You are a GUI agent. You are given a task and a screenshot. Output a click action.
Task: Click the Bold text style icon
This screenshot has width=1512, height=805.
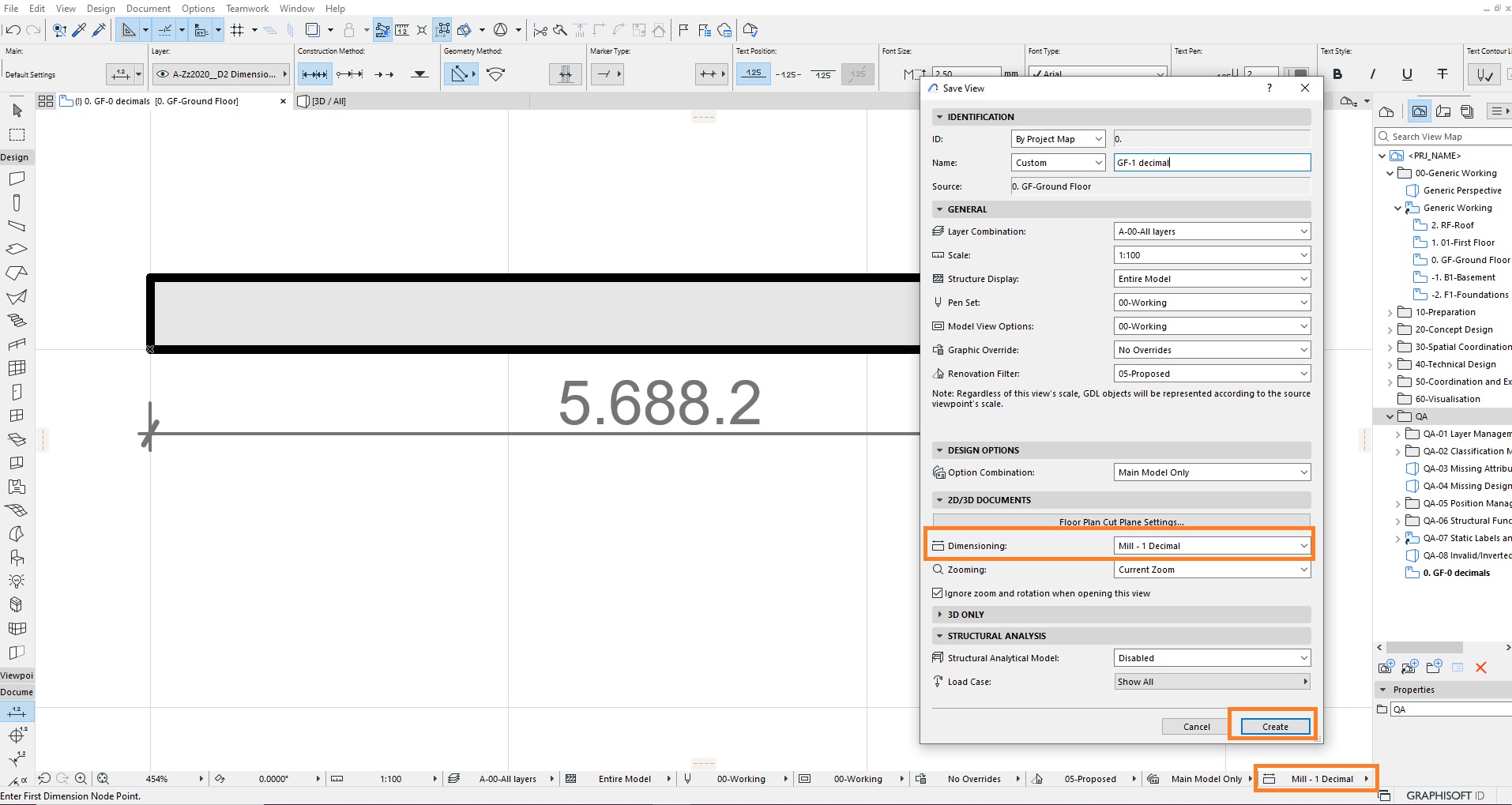pyautogui.click(x=1337, y=74)
